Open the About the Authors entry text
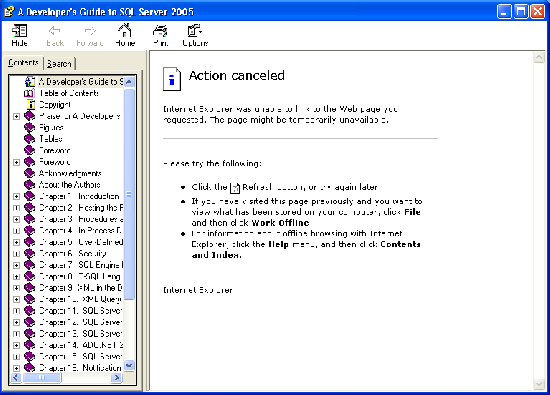Viewport: 550px width, 395px height. point(69,185)
